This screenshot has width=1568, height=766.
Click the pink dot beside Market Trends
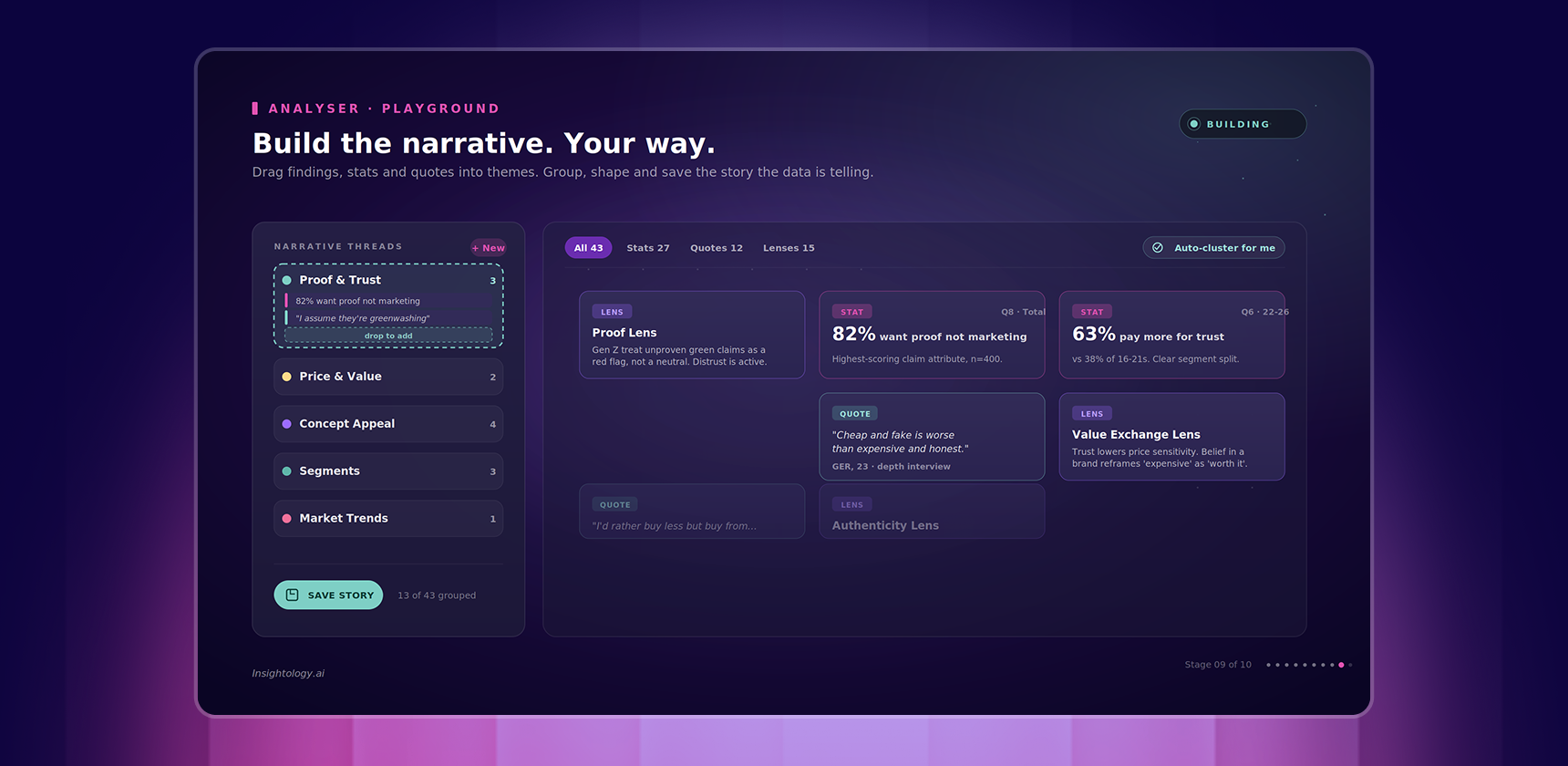click(x=287, y=518)
